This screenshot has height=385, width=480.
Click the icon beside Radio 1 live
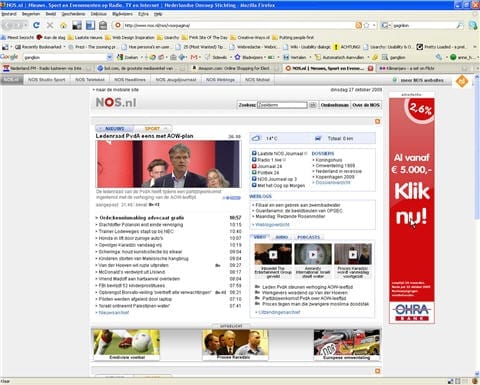click(254, 160)
